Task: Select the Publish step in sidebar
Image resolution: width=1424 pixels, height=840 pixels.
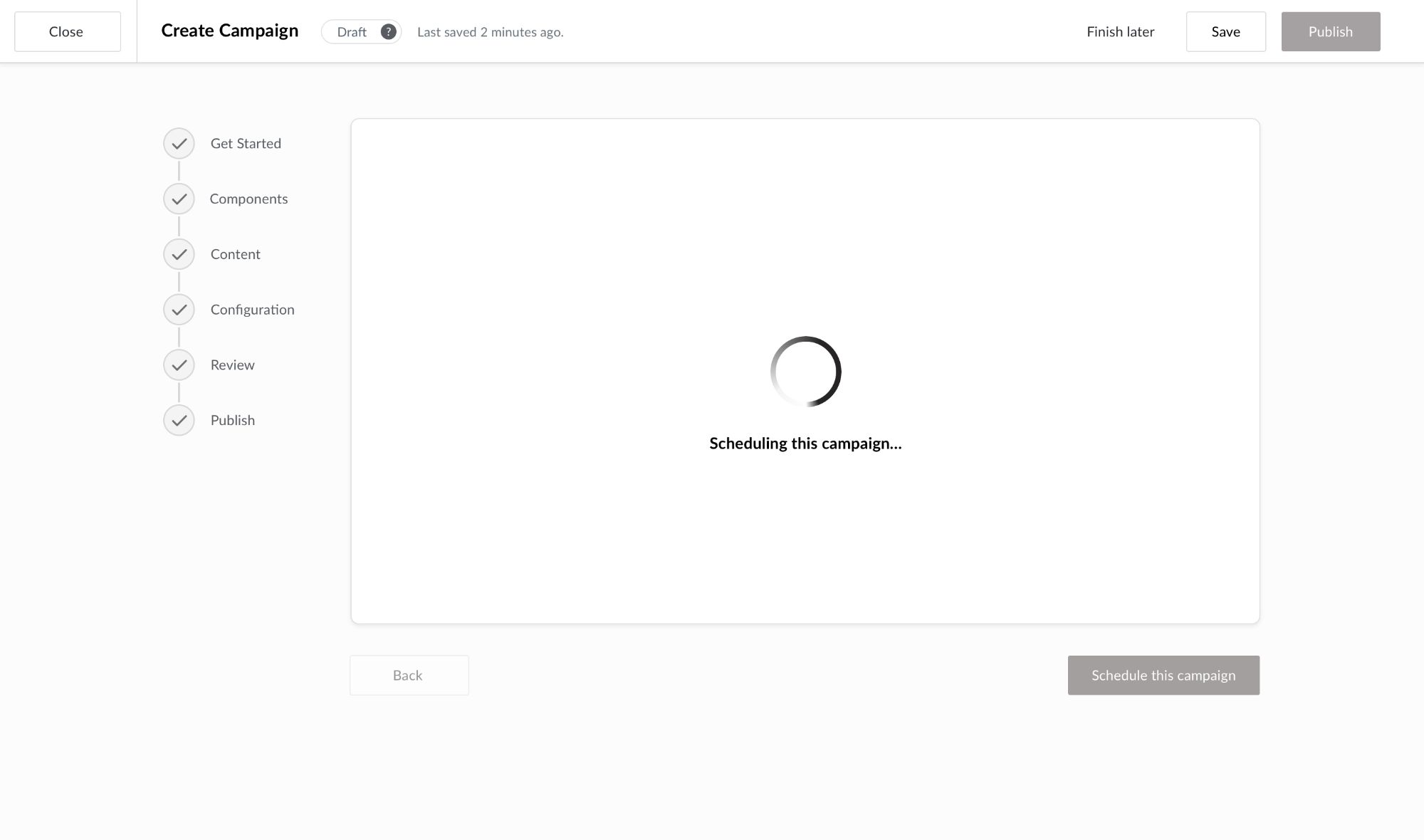Action: (x=232, y=421)
